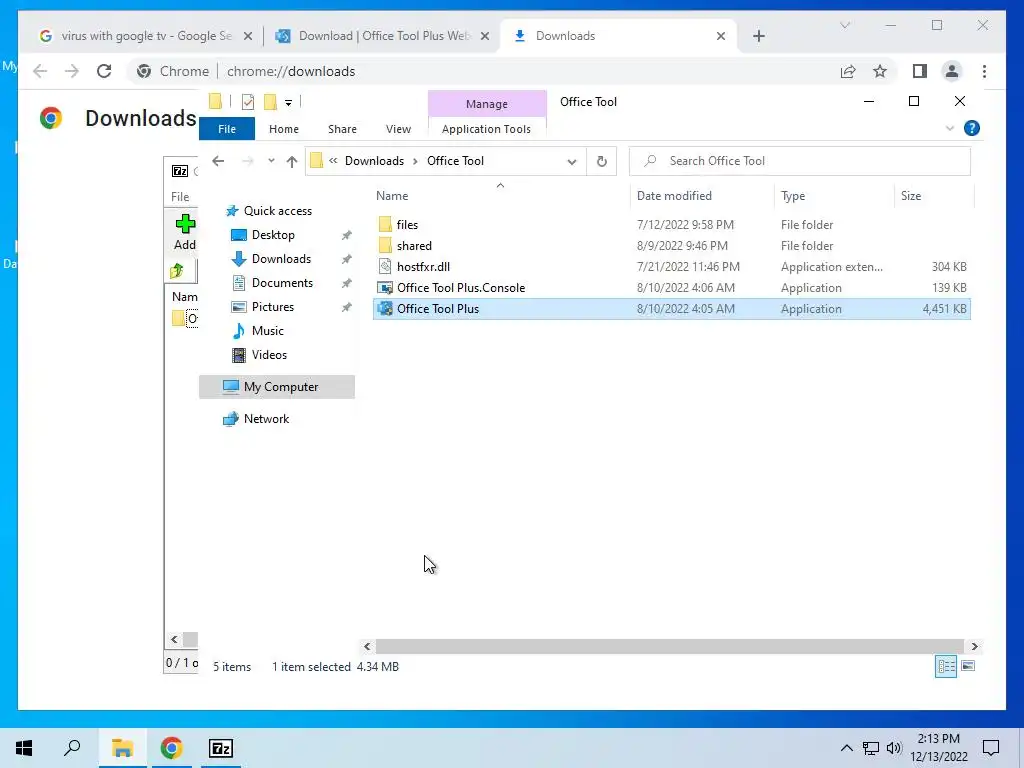Image resolution: width=1024 pixels, height=768 pixels.
Task: Open File Explorer help icon
Action: (971, 128)
